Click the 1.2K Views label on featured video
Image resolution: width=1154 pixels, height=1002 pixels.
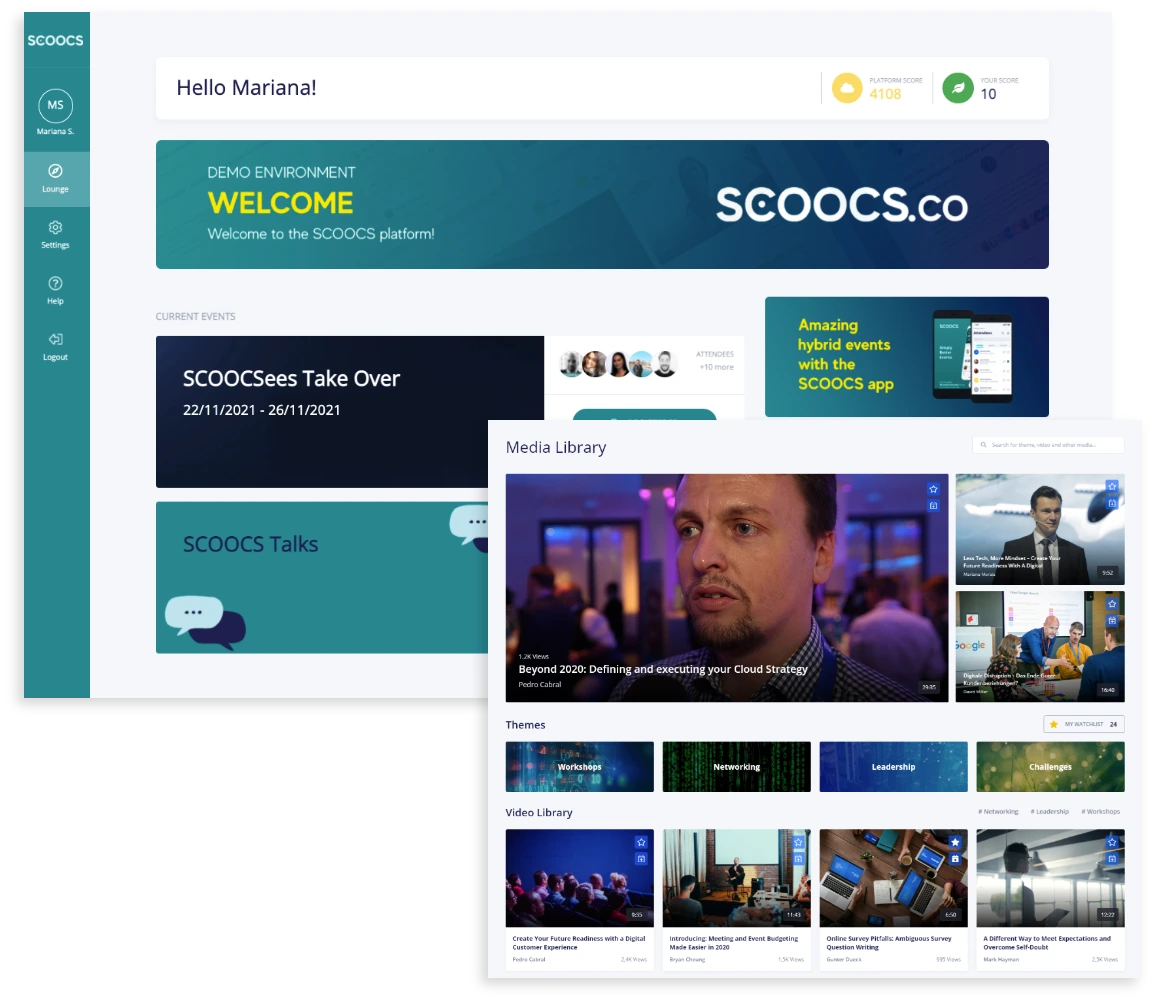534,656
